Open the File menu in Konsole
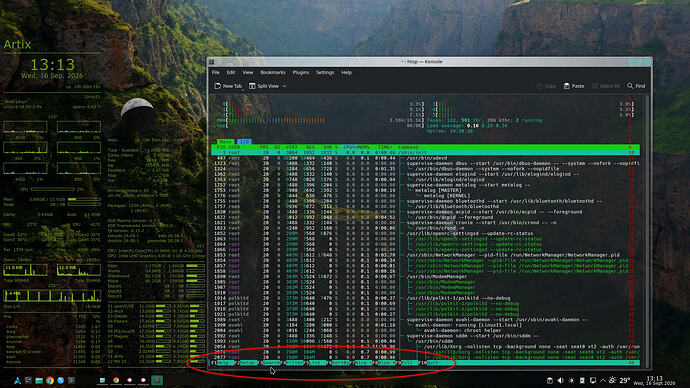690x388 pixels. [216, 73]
